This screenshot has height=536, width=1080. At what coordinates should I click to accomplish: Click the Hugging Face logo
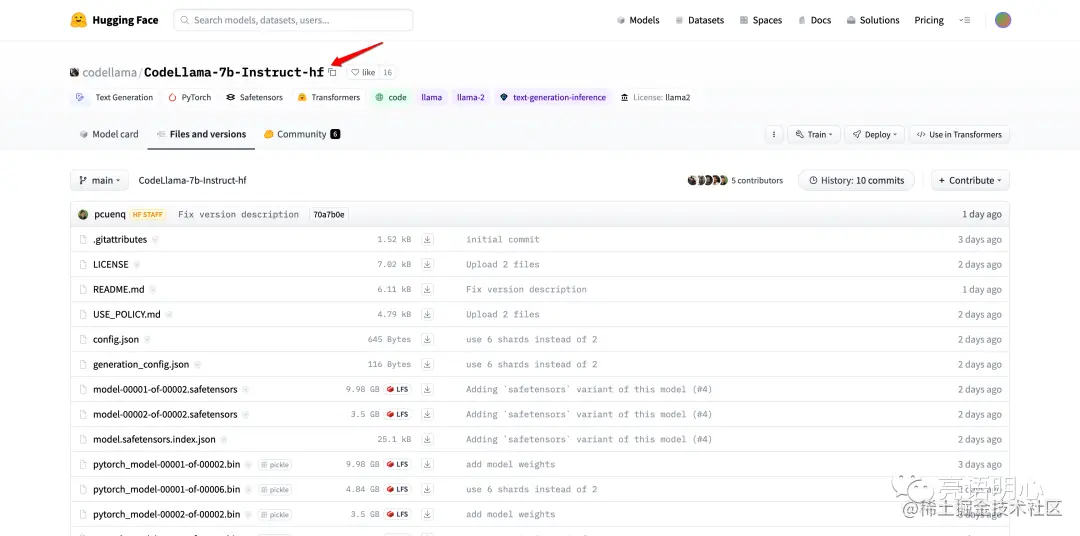click(x=114, y=20)
